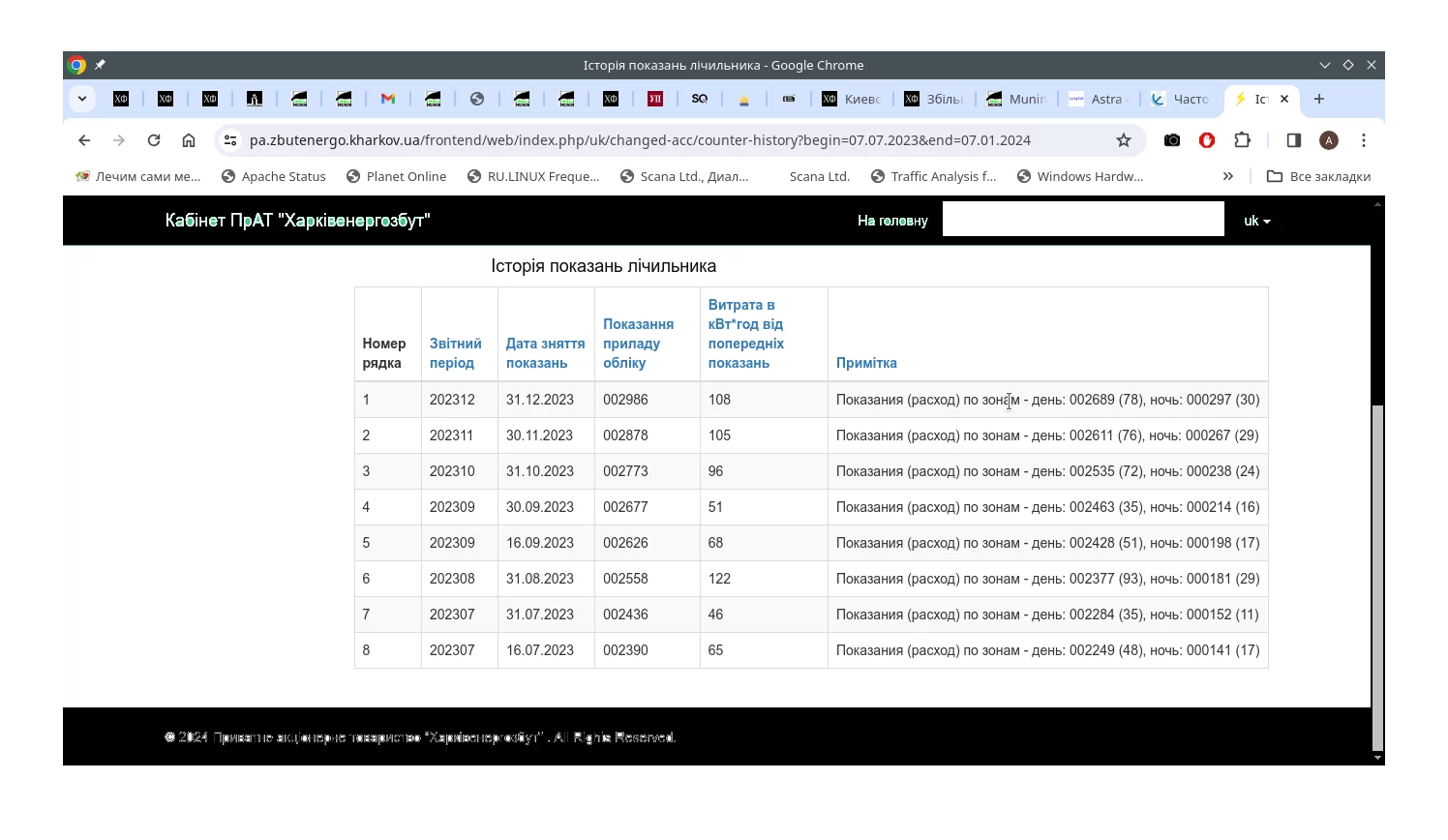Open the Chrome three-dot menu
1448x840 pixels.
1364,140
